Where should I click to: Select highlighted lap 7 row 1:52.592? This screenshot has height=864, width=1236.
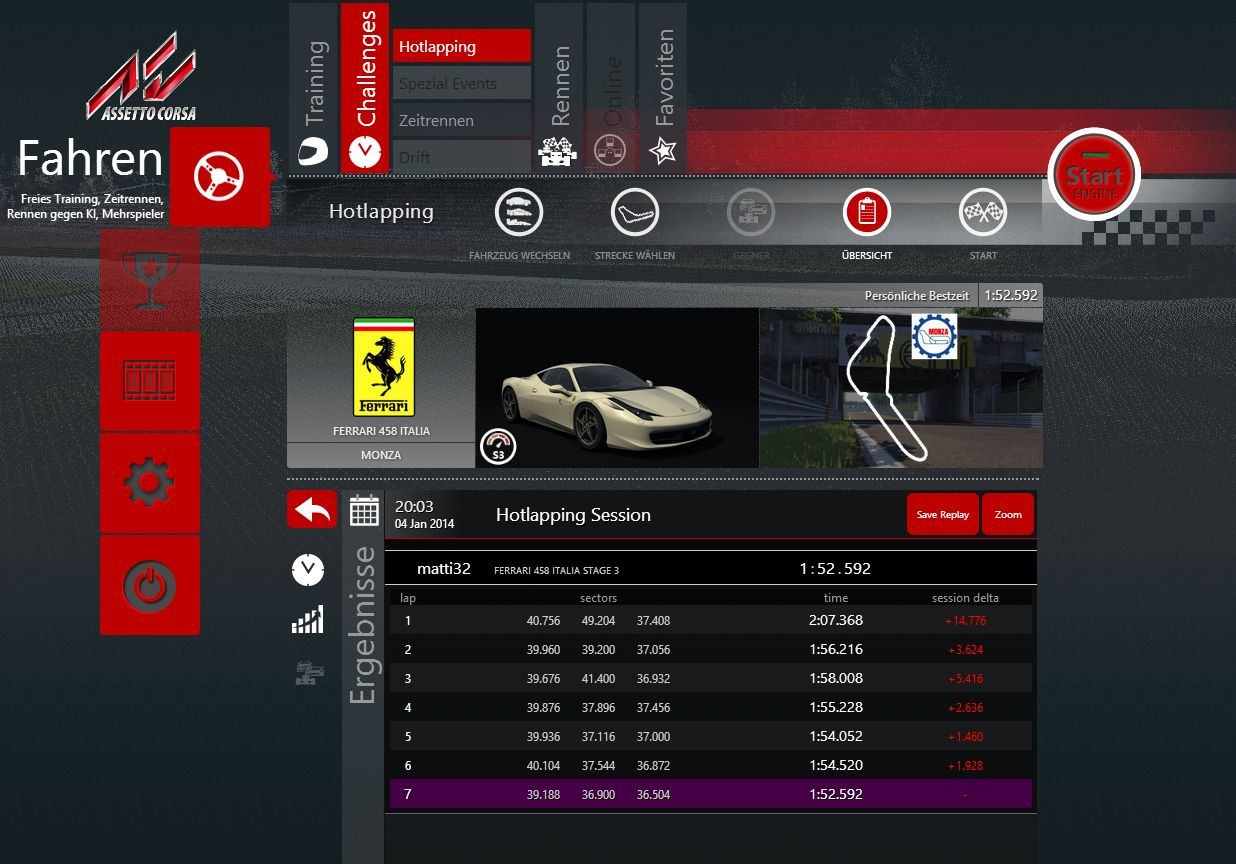coord(711,794)
